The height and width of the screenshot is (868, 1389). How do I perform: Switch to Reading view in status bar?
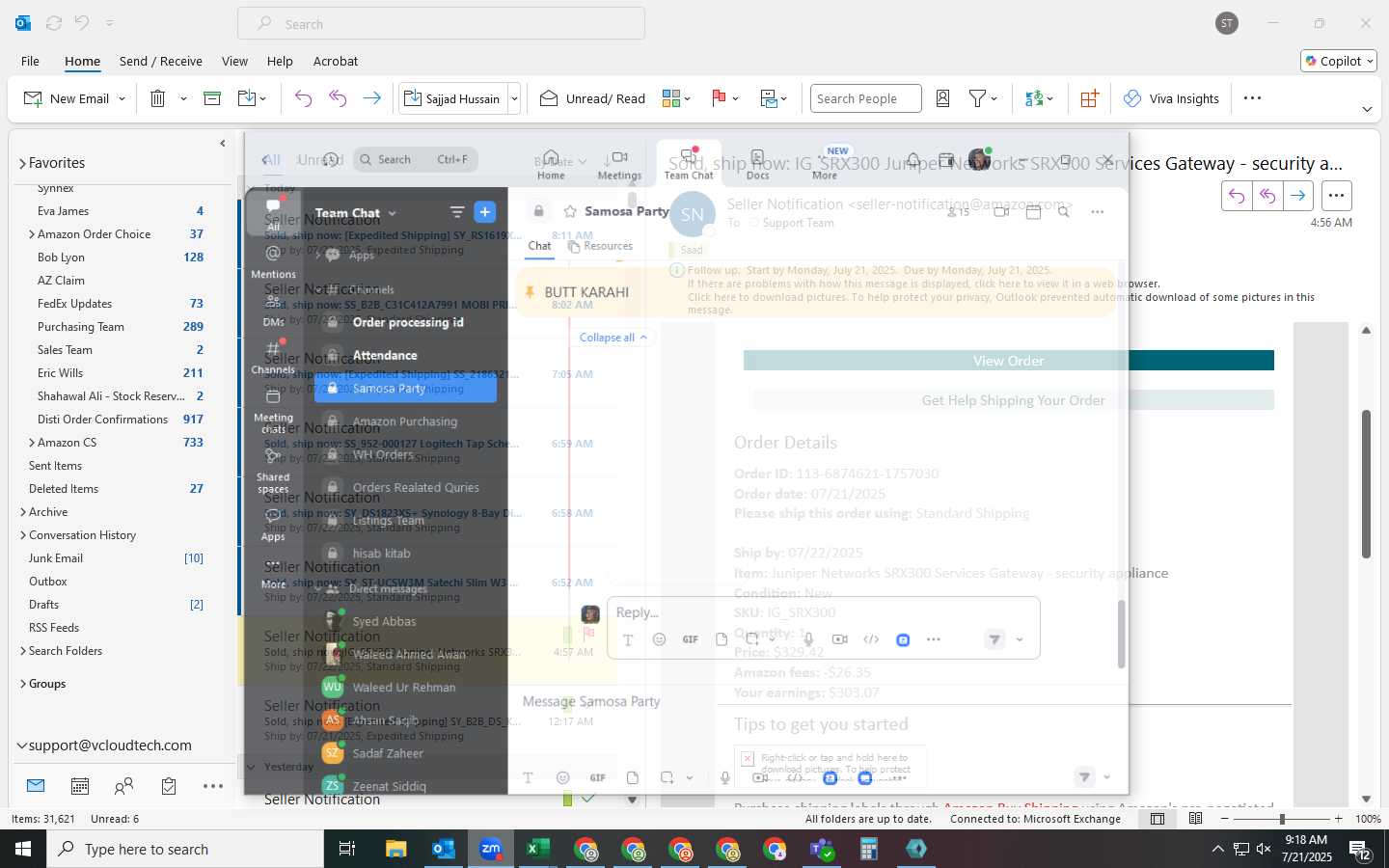click(1195, 819)
